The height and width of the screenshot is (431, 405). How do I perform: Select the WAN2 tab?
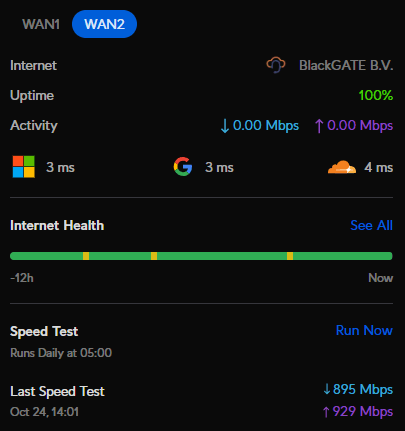pyautogui.click(x=104, y=24)
